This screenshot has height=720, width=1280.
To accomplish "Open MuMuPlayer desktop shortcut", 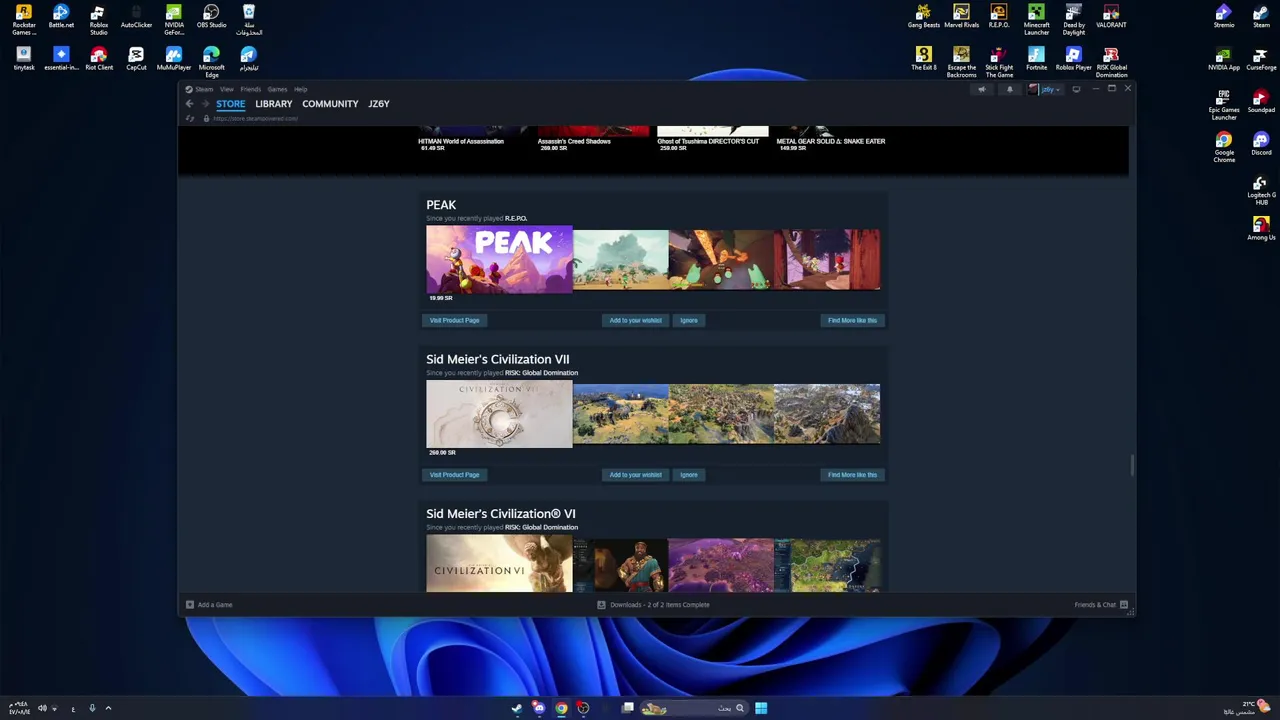I will tap(174, 59).
